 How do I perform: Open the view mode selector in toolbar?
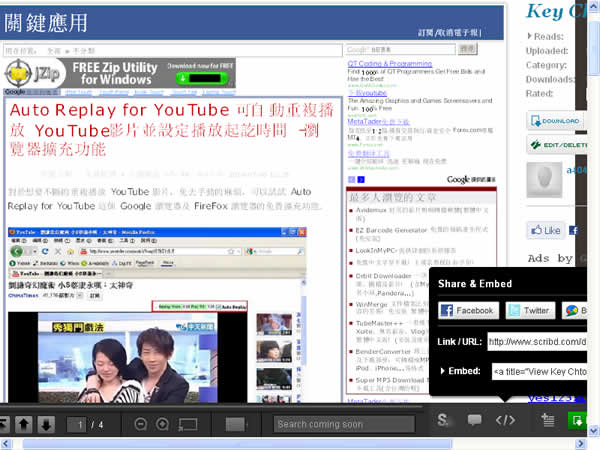[x=236, y=424]
